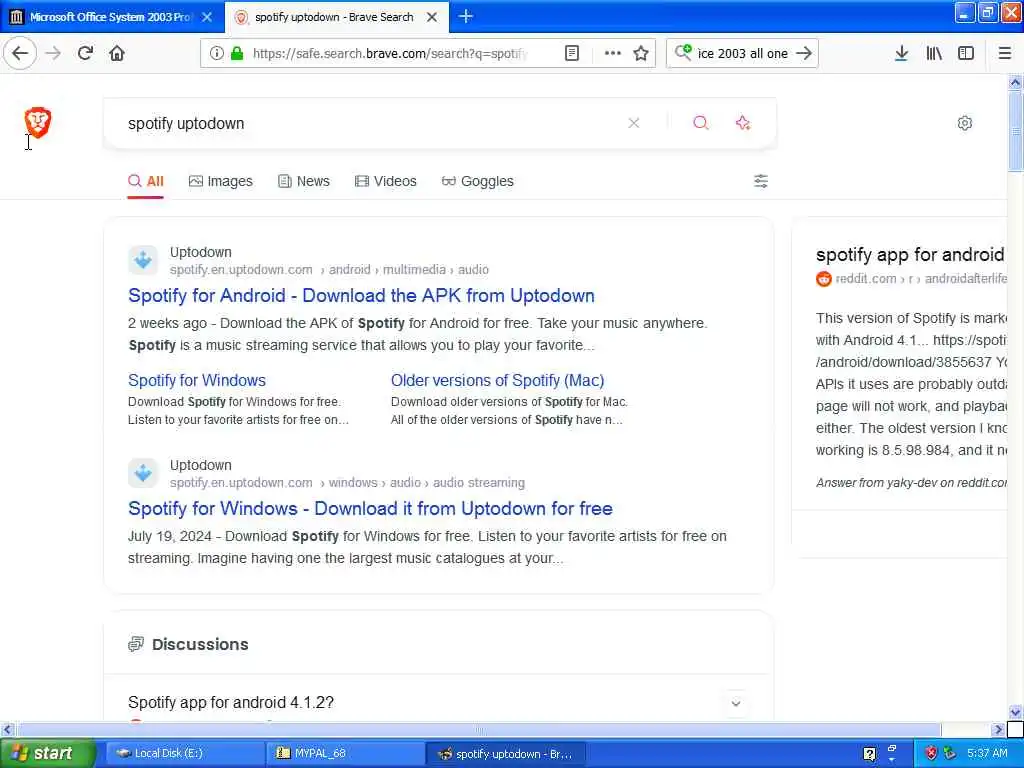Submit toolbar search with arrow button
Image resolution: width=1024 pixels, height=768 pixels.
pos(804,53)
